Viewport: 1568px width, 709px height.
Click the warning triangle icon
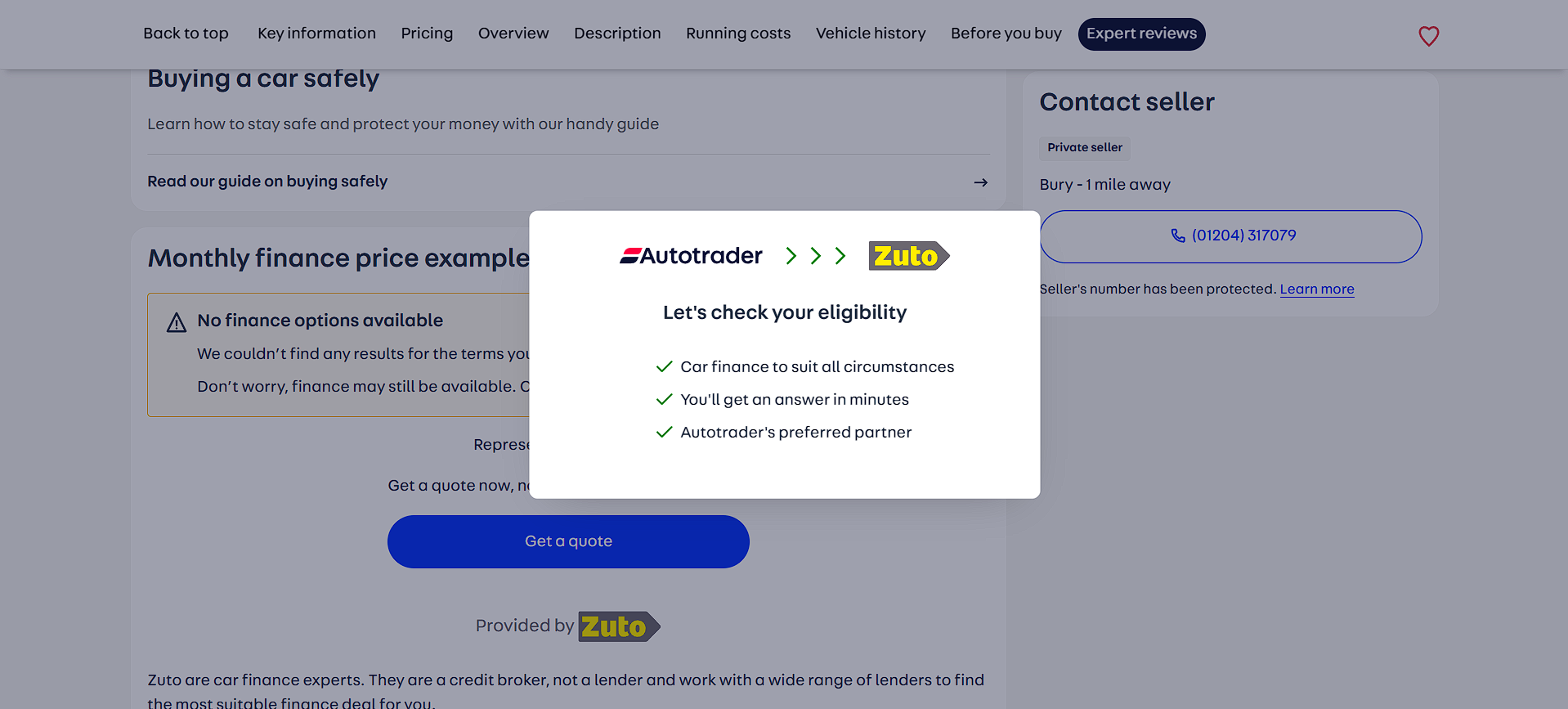point(177,323)
